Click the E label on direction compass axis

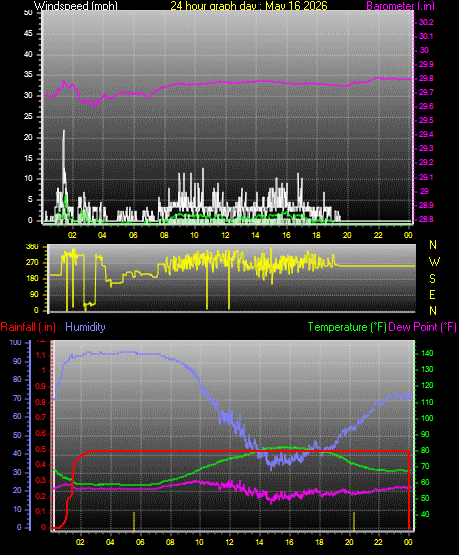pos(432,294)
